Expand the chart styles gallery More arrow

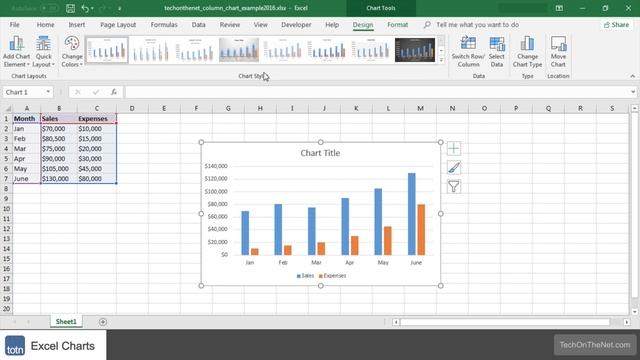click(441, 60)
